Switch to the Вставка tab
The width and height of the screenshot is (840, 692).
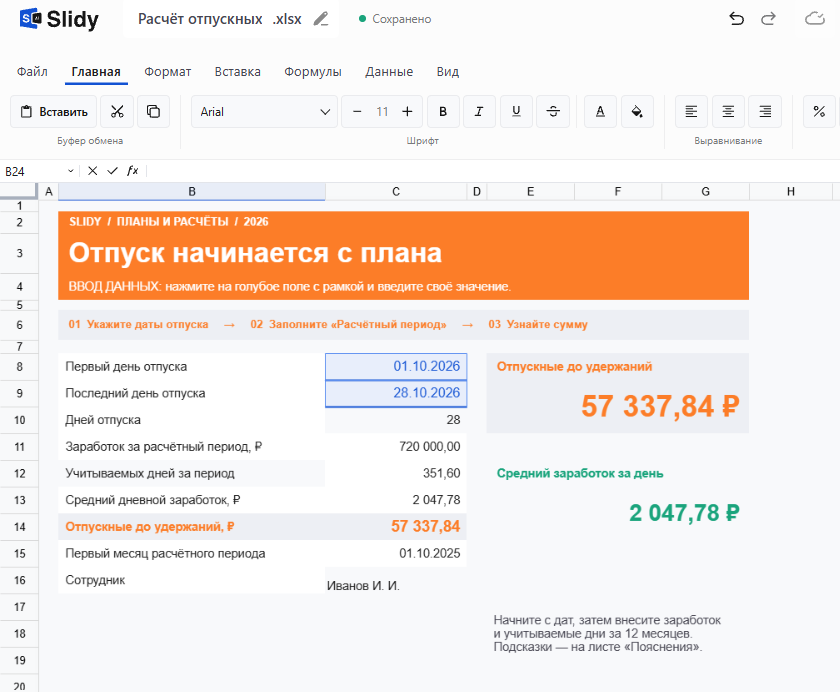238,72
